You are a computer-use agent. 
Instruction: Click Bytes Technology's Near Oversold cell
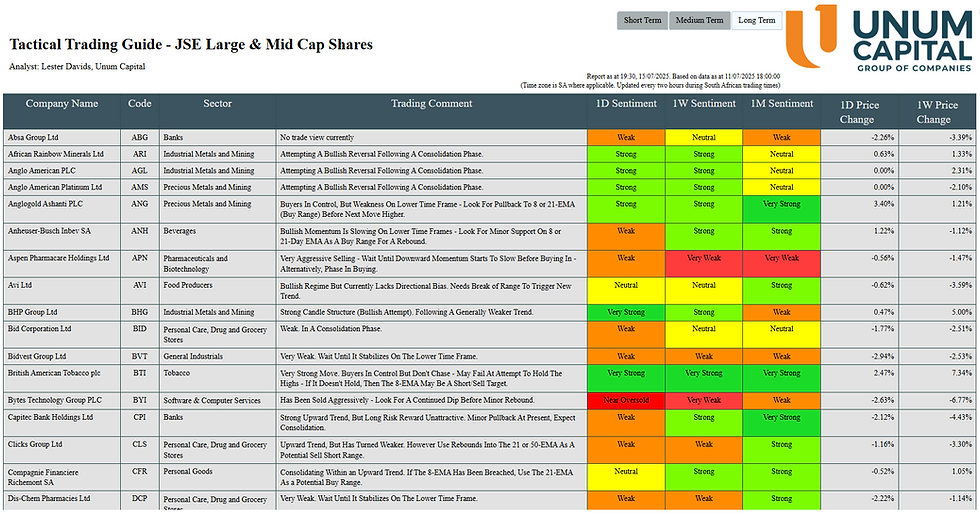point(626,400)
